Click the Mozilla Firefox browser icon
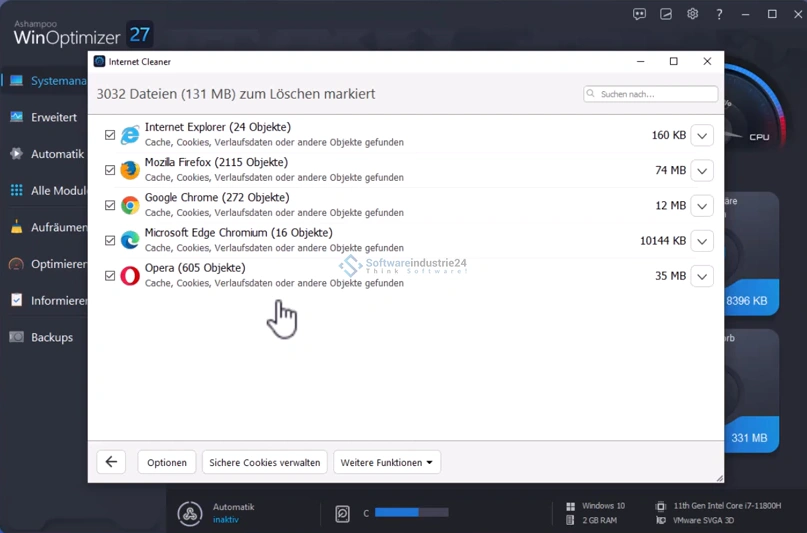The image size is (807, 533). pyautogui.click(x=130, y=170)
